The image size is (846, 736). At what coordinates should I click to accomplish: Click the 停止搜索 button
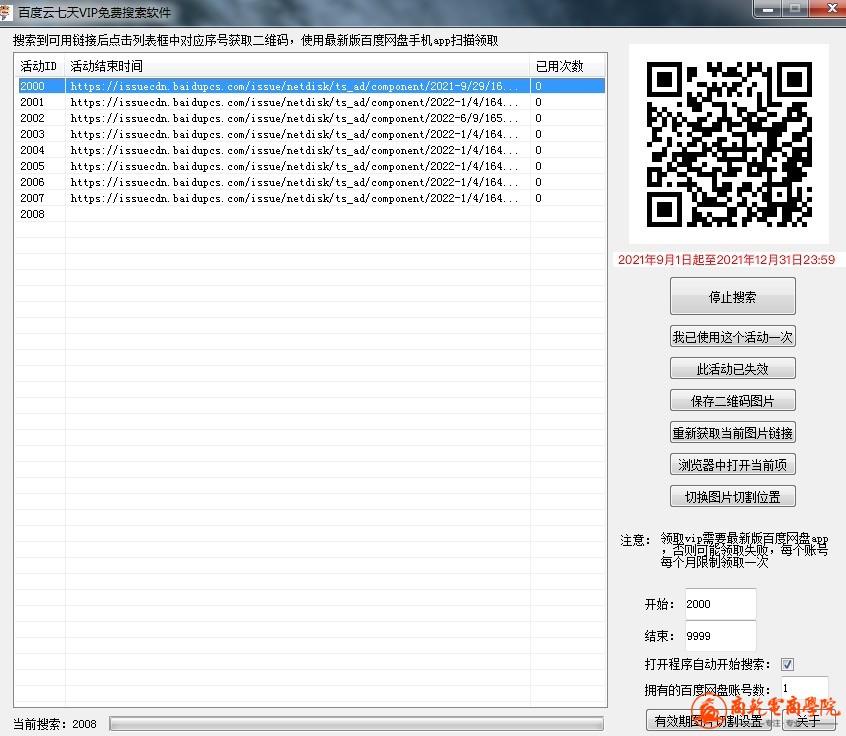point(732,296)
